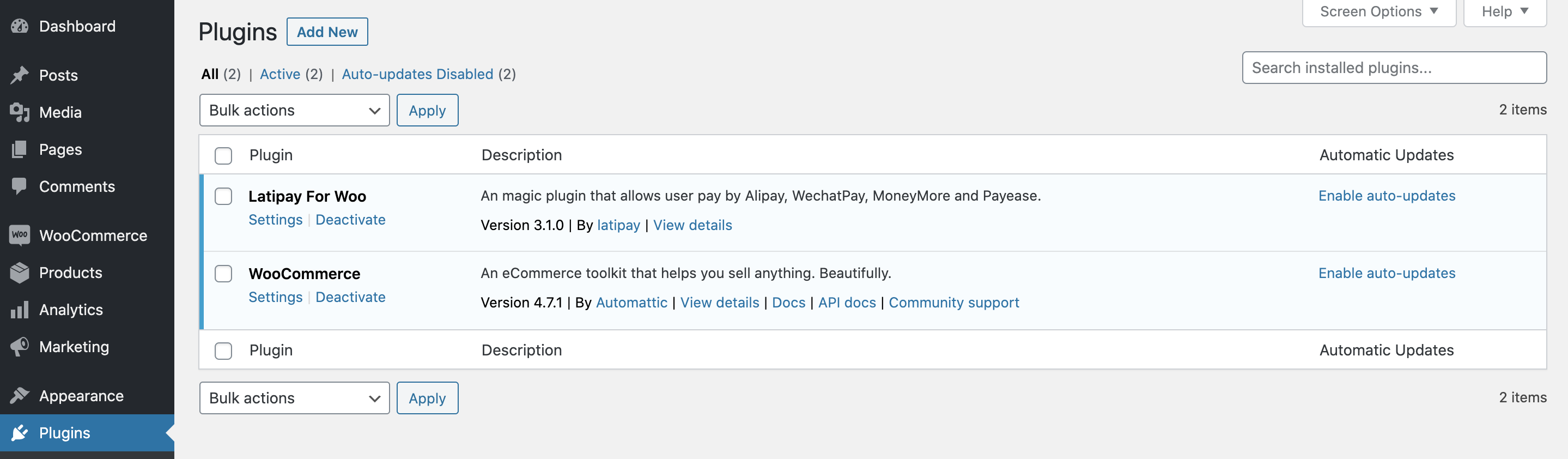This screenshot has width=1568, height=459.
Task: Click the Plugin column header at top
Action: (x=271, y=155)
